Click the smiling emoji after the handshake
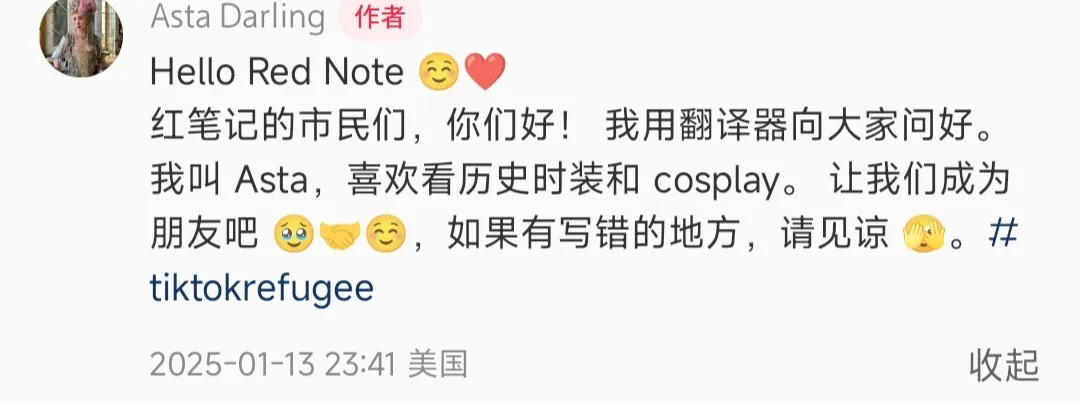This screenshot has width=1080, height=403. 386,237
